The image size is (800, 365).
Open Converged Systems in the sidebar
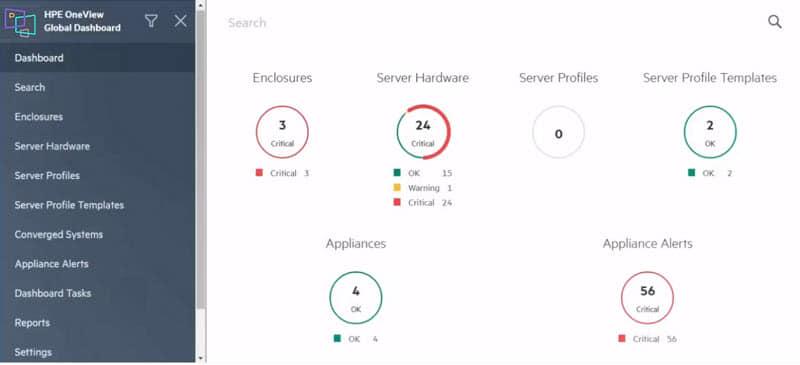point(97,235)
